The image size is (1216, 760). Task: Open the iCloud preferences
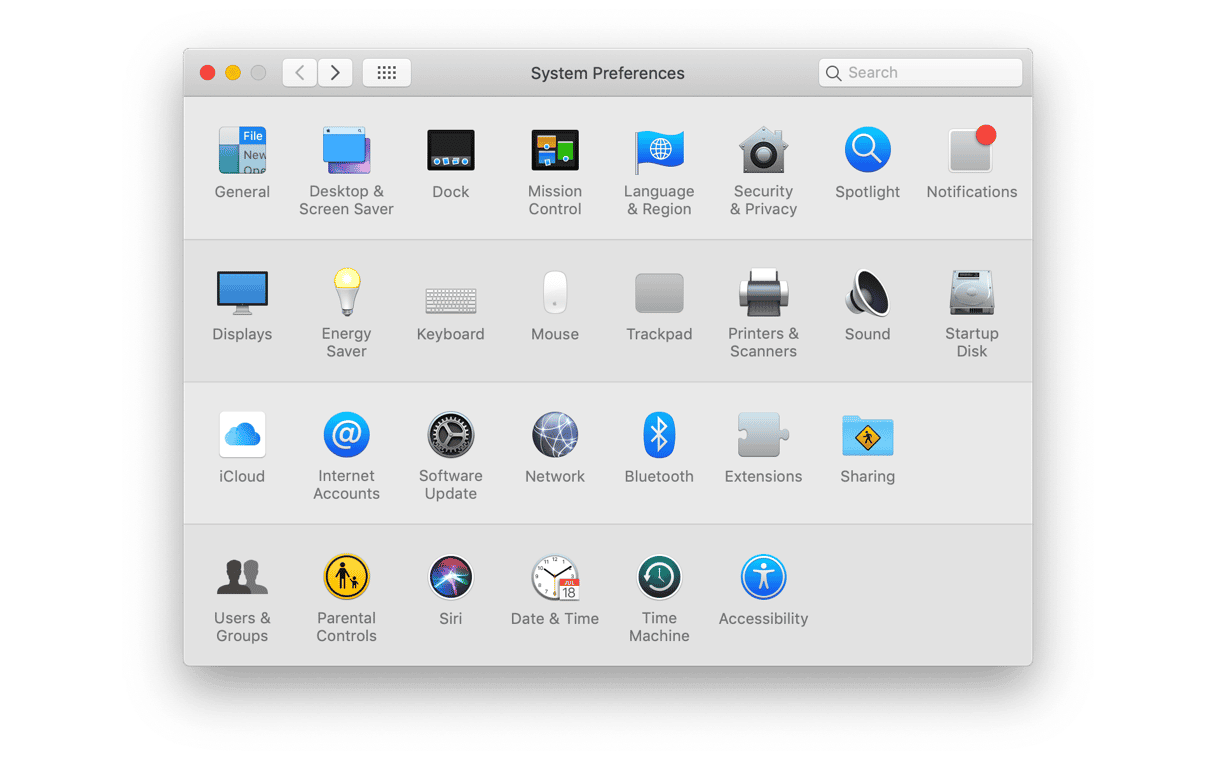[242, 436]
